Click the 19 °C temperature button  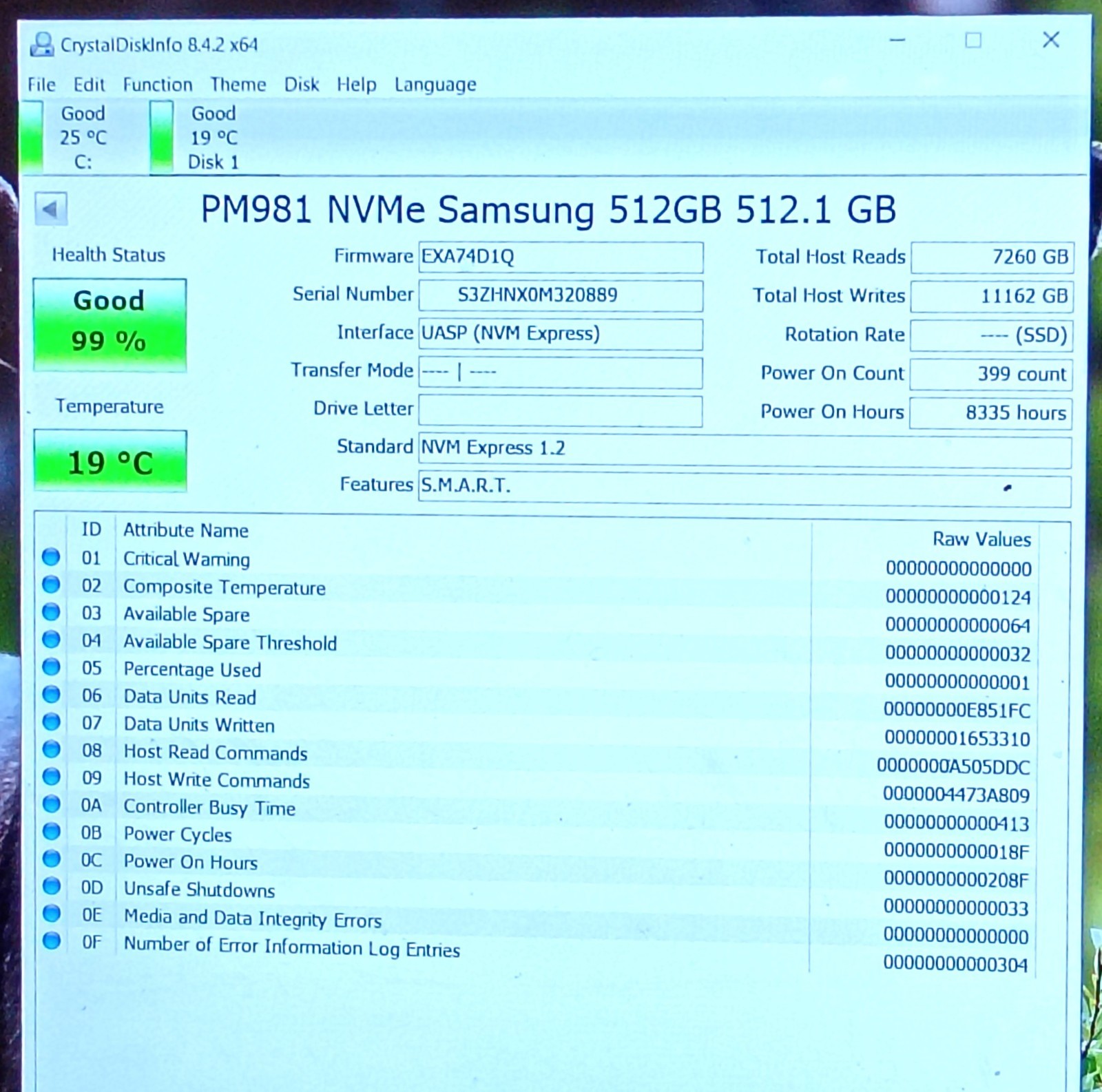coord(110,461)
